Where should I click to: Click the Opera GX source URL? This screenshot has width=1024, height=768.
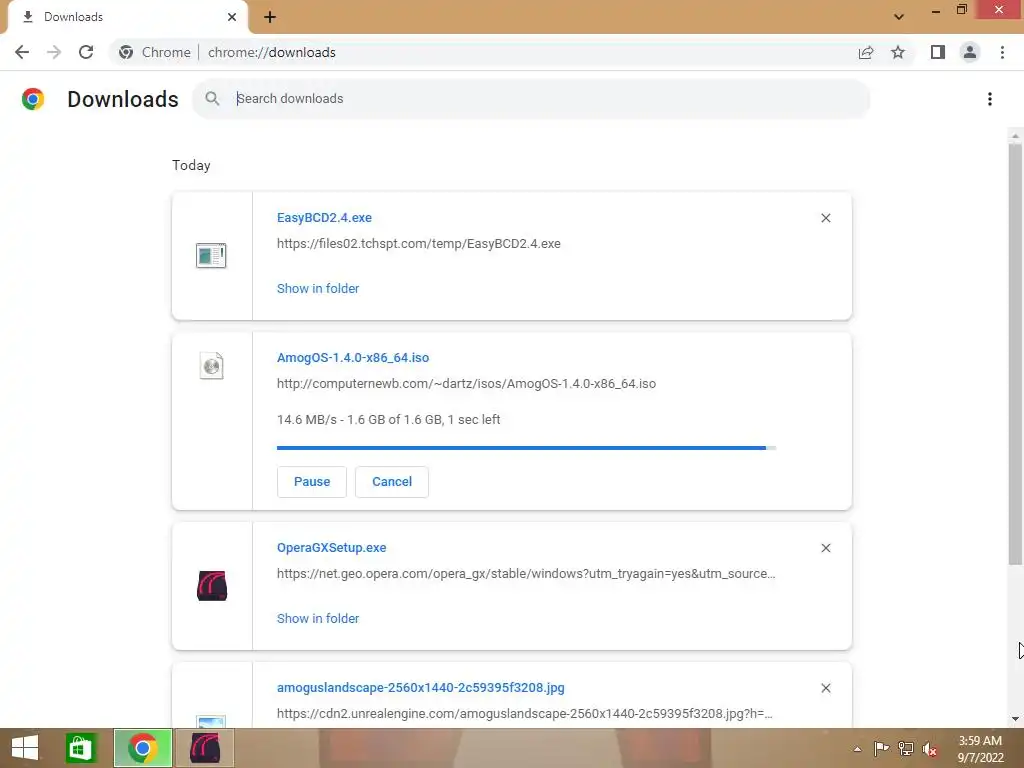tap(526, 574)
